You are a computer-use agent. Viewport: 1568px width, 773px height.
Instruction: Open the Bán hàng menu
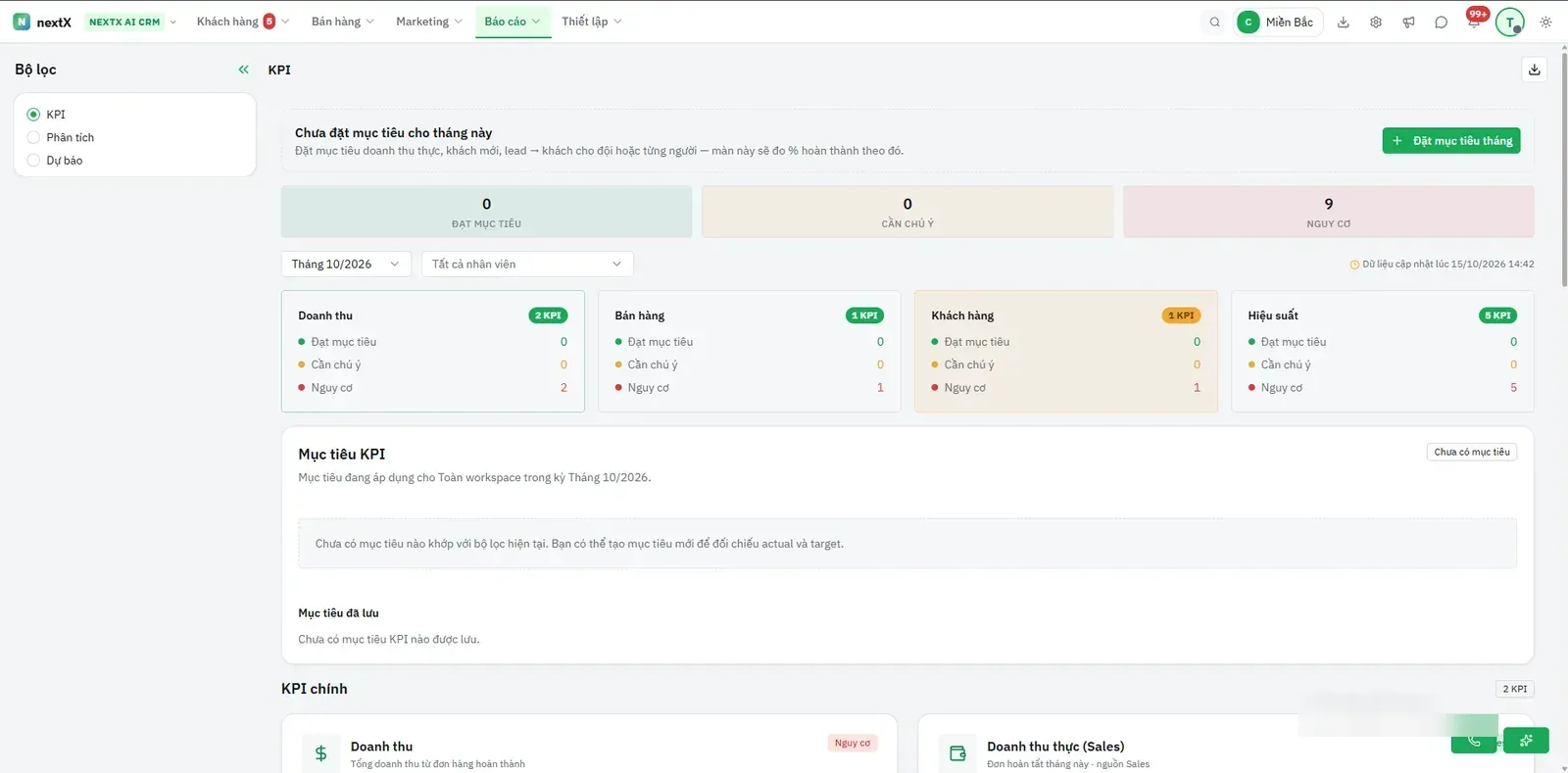342,22
